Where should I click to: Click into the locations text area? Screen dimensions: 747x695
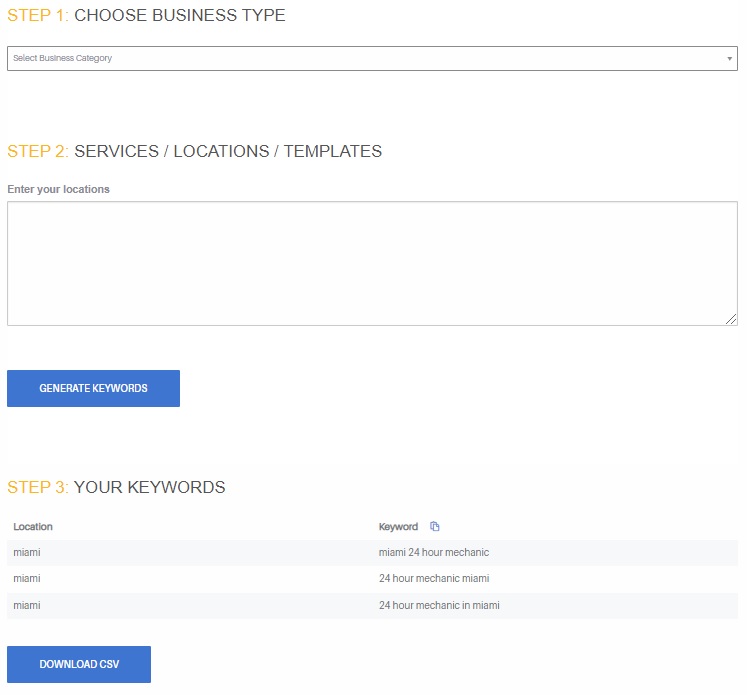[x=372, y=263]
